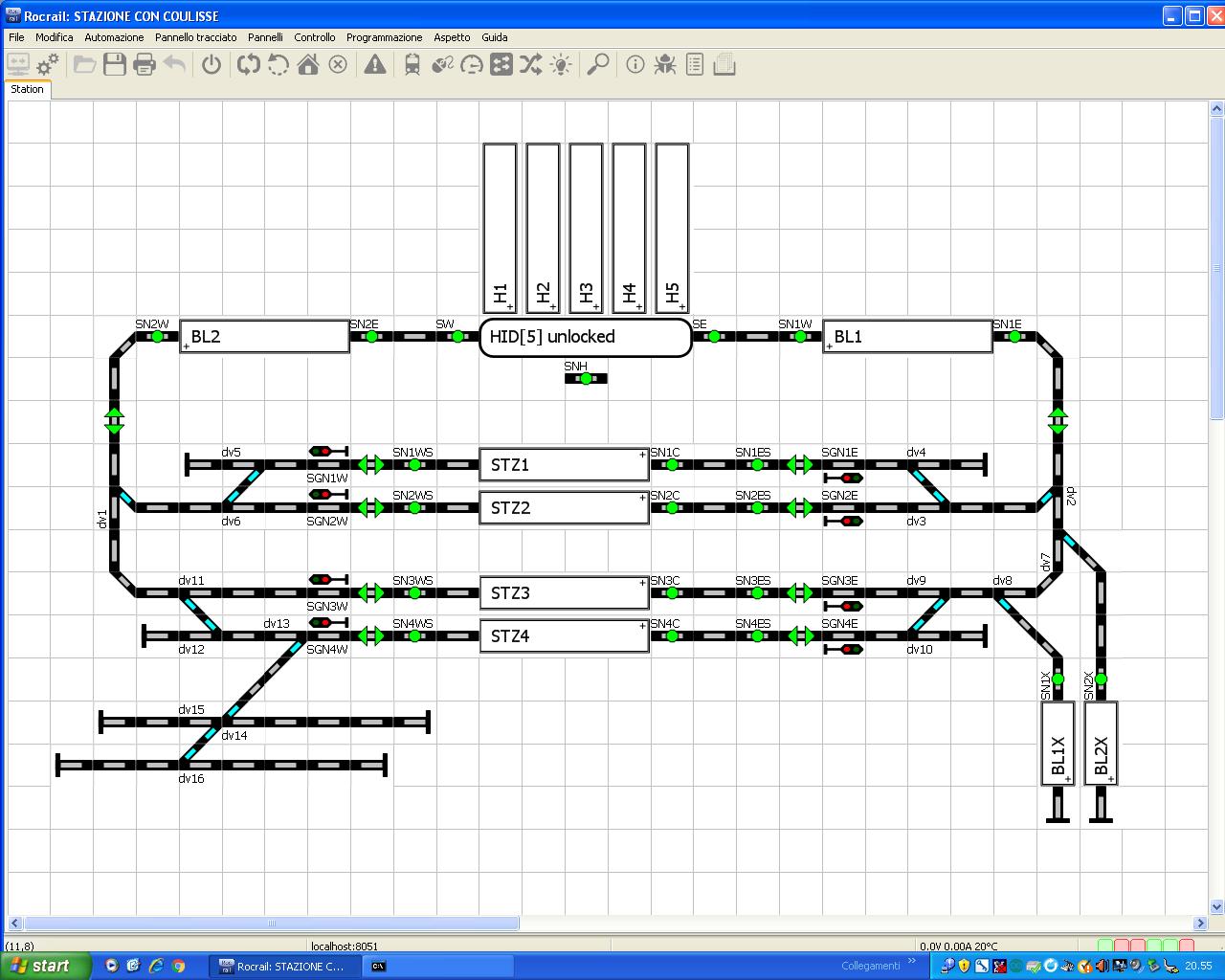Click the gauge dial toolbar icon
The height and width of the screenshot is (980, 1225).
tap(472, 64)
